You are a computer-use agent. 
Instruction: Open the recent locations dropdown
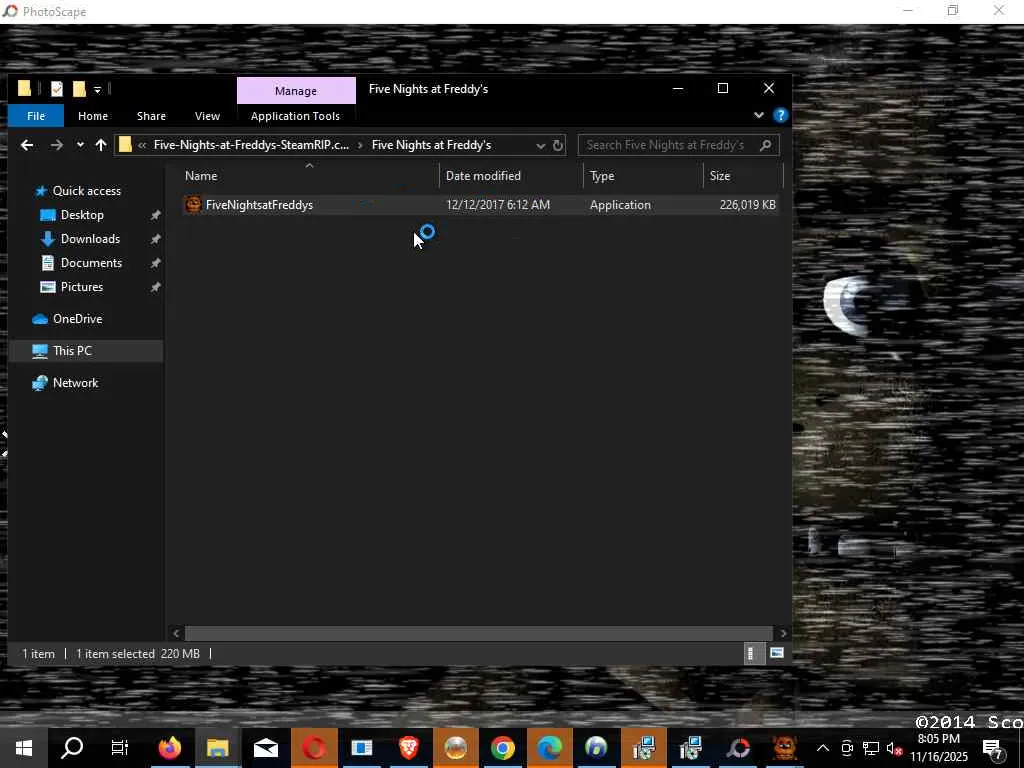pyautogui.click(x=80, y=145)
